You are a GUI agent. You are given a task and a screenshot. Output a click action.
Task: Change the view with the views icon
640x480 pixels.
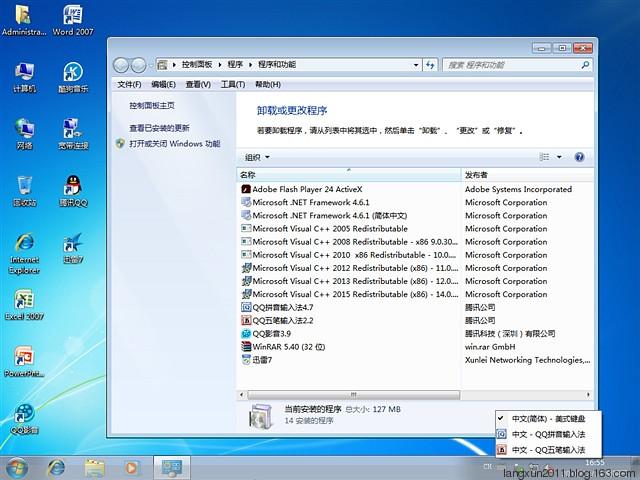[x=544, y=157]
